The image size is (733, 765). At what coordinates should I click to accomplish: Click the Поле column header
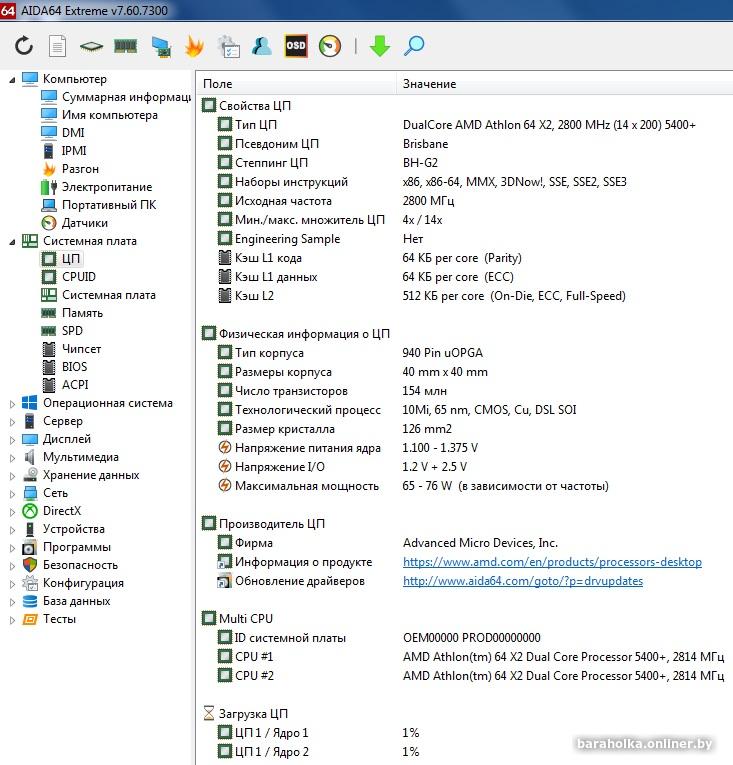coord(218,84)
